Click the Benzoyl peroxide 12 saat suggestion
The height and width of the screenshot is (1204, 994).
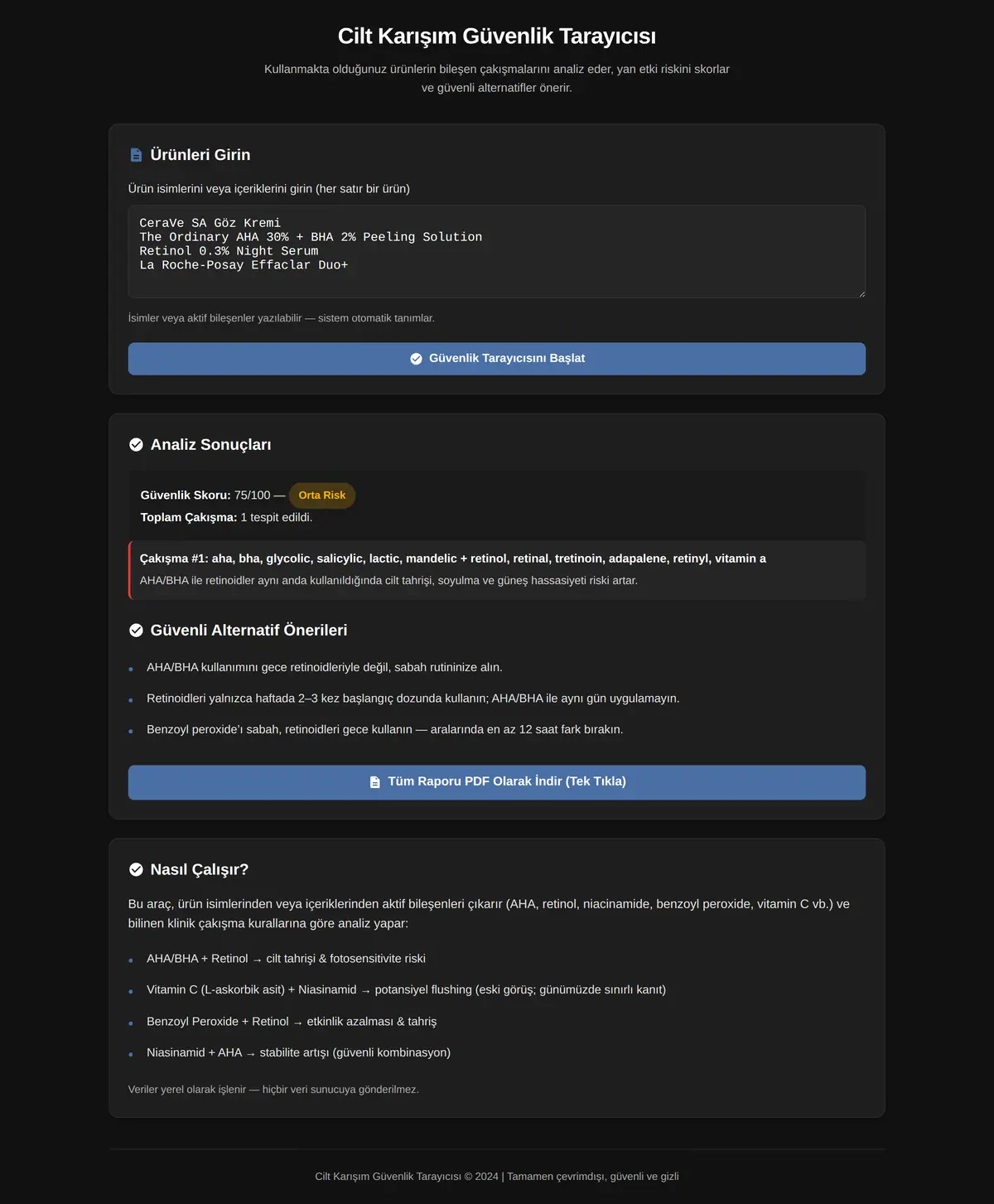[x=385, y=730]
